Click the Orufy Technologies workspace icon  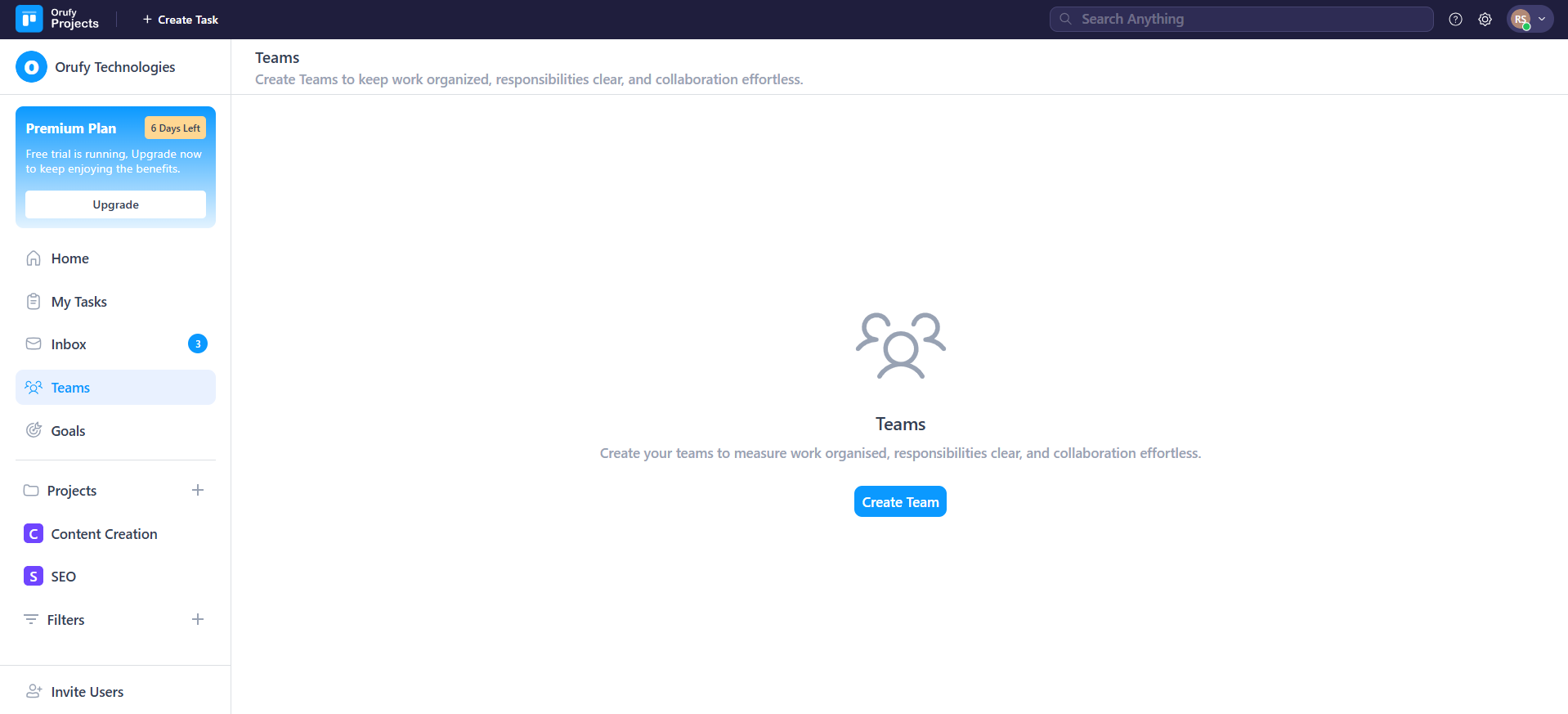tap(31, 67)
